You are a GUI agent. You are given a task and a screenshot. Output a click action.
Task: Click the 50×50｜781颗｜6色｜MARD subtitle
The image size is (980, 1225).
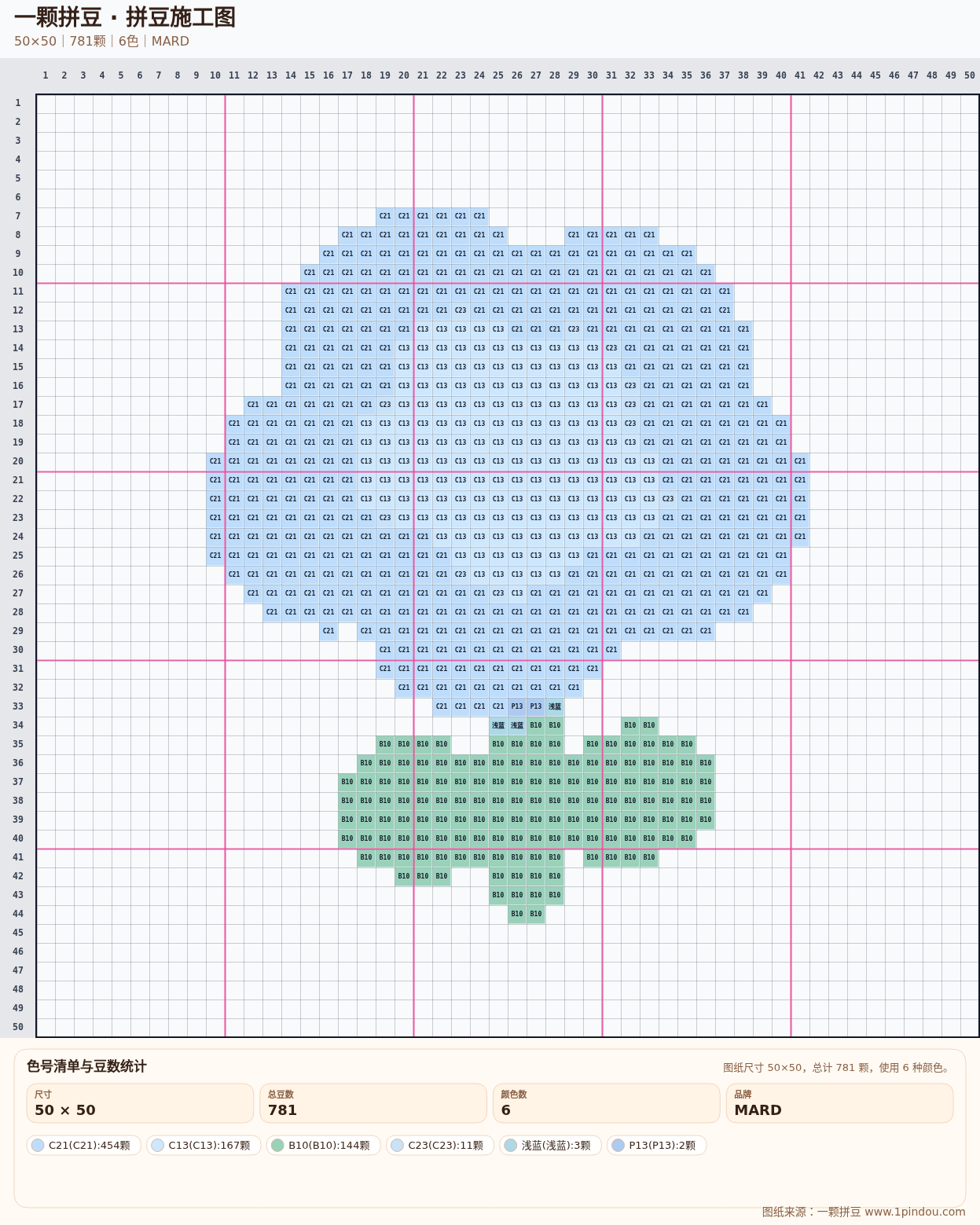pos(101,41)
